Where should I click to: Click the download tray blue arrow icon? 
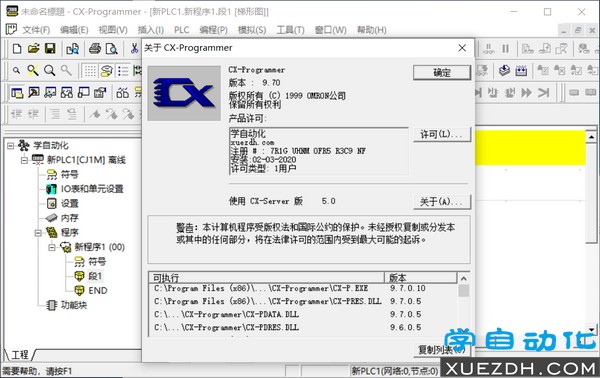point(504,70)
